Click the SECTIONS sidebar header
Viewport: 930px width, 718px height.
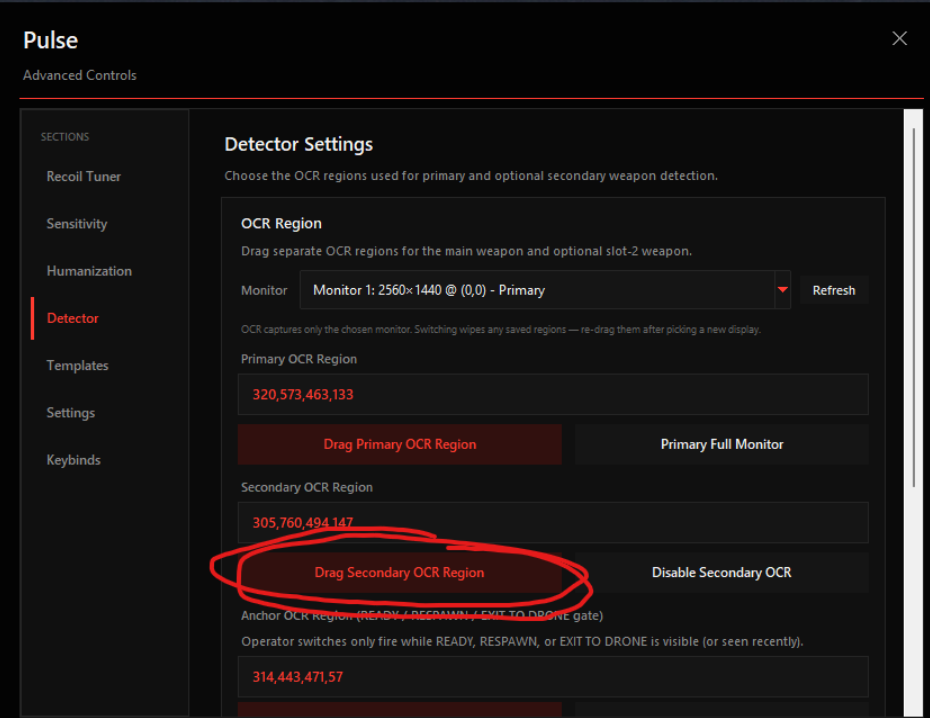(65, 137)
